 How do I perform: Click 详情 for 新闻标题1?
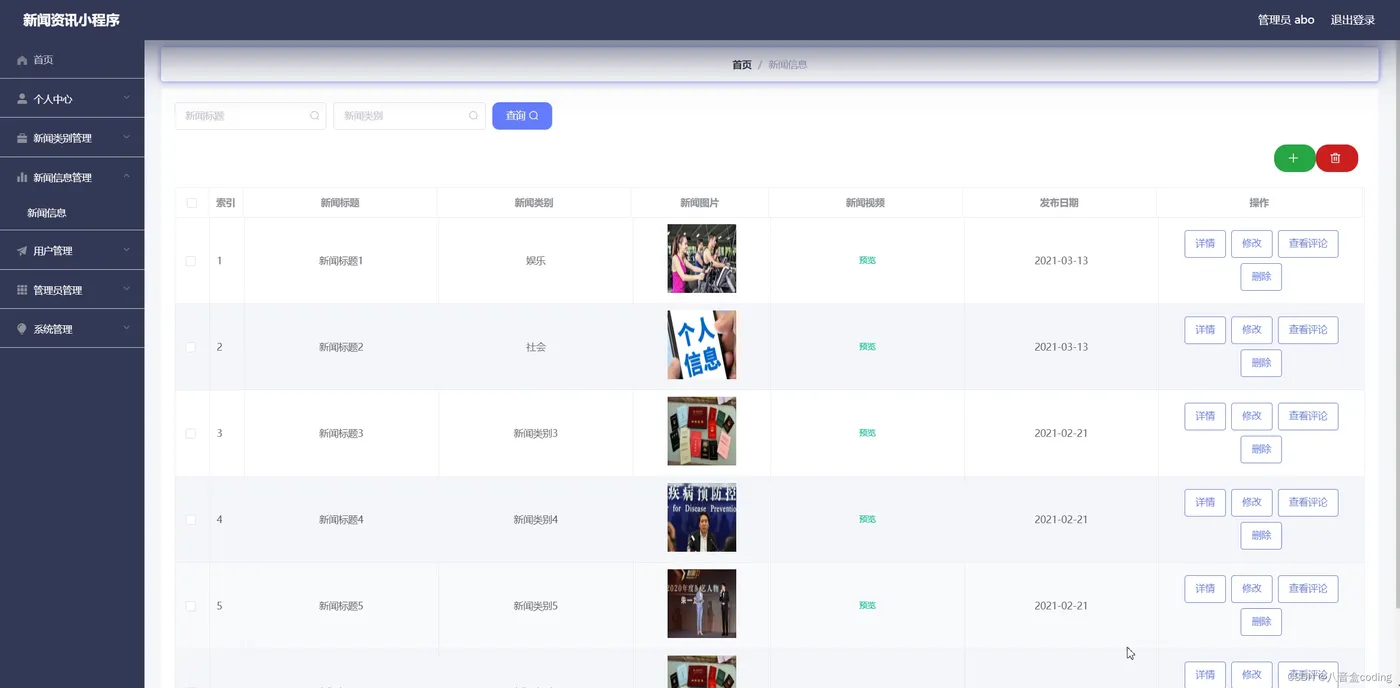coord(1205,244)
